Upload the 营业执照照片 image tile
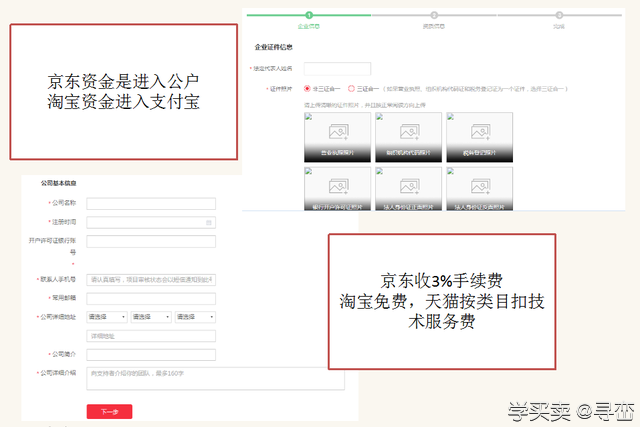The height and width of the screenshot is (427, 640). [337, 138]
